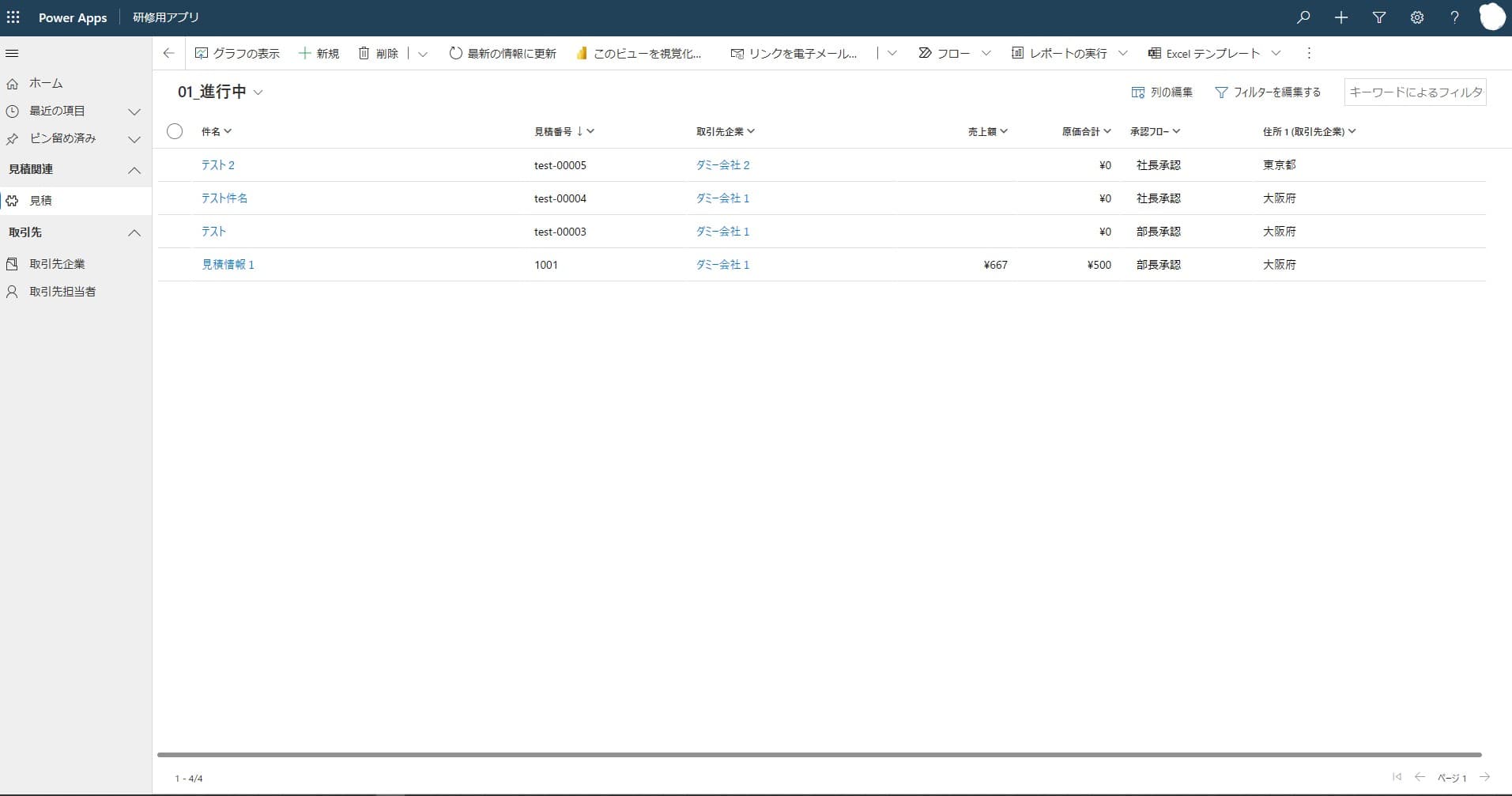Expand the dropdown next to 削除

point(423,54)
